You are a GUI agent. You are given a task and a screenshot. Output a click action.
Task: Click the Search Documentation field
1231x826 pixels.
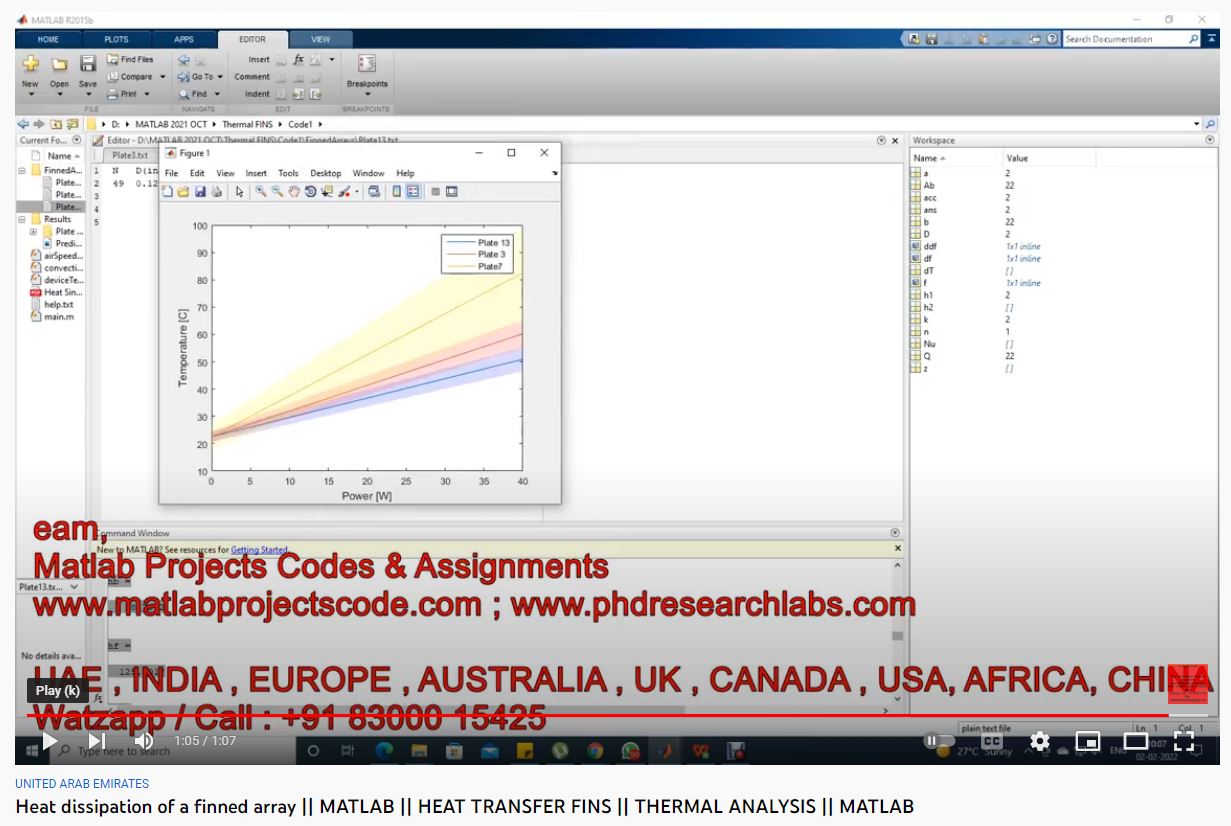(x=1125, y=39)
